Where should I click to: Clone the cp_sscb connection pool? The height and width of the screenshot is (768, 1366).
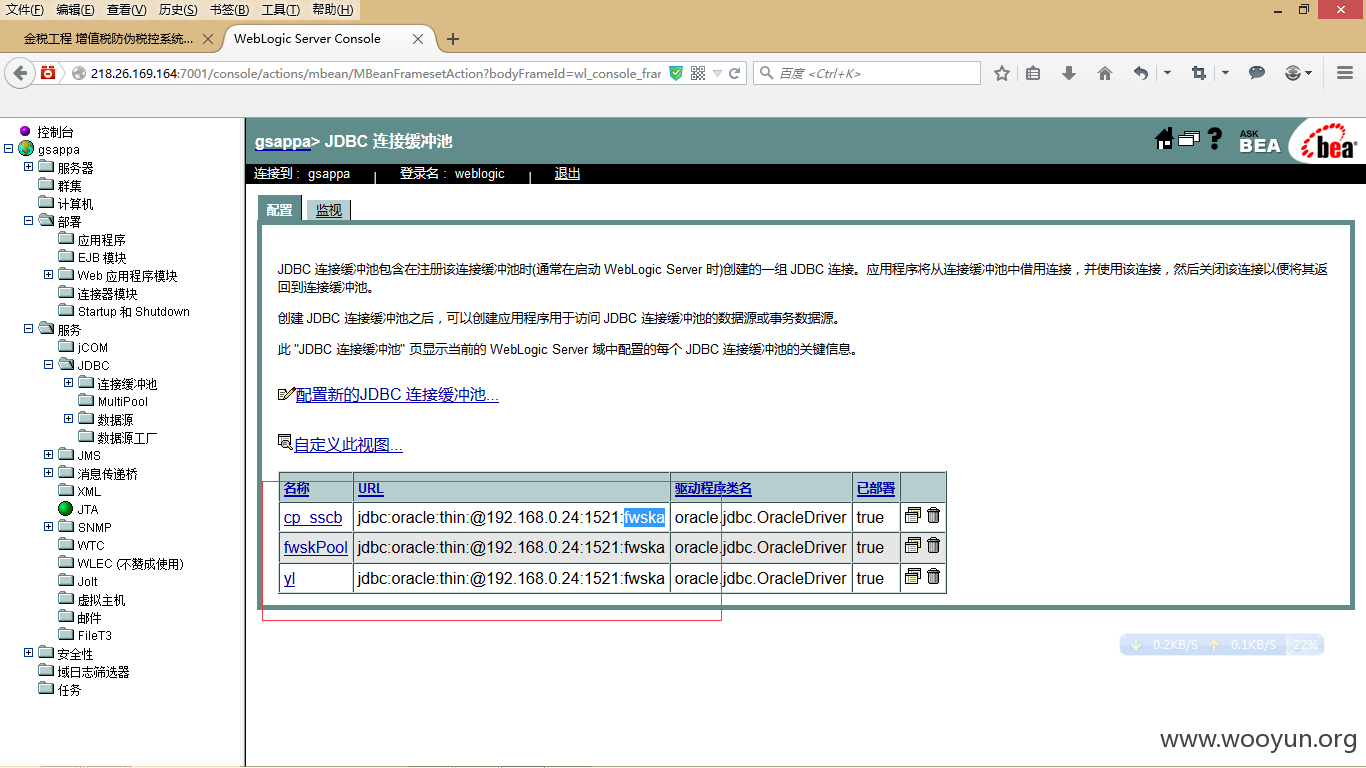pyautogui.click(x=912, y=515)
